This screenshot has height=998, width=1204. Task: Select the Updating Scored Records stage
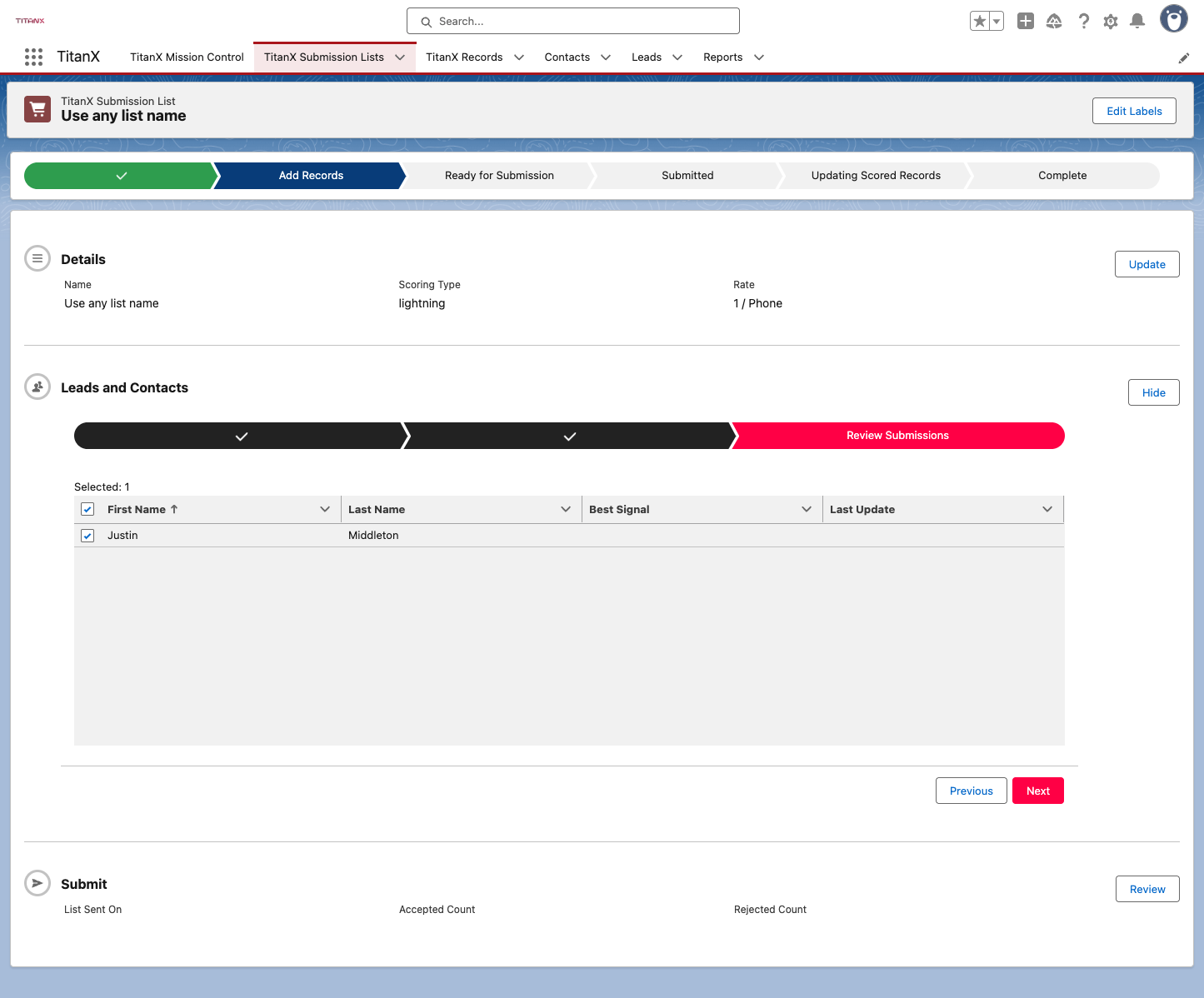876,176
